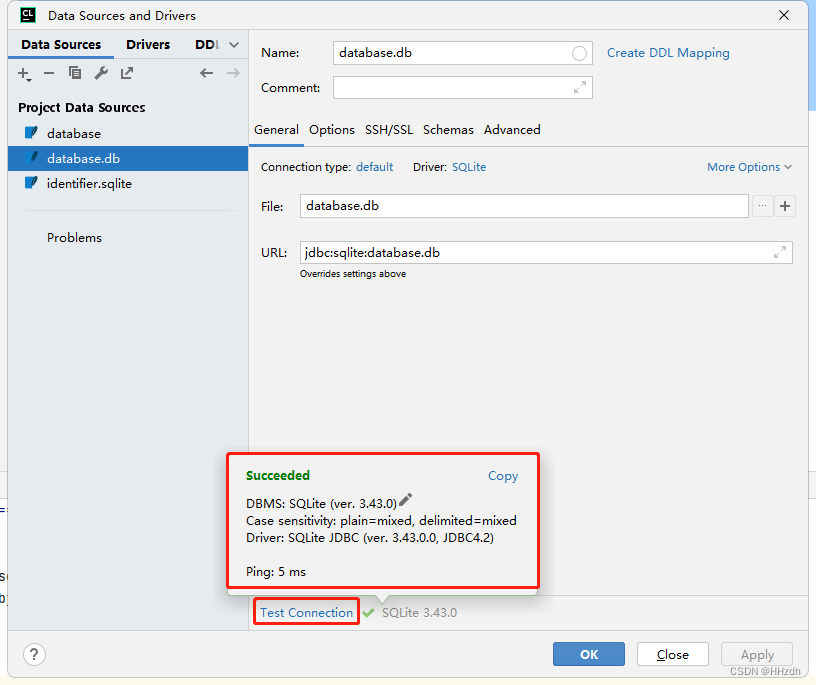Duplicate the data source via copy icon
816x685 pixels.
tap(75, 73)
